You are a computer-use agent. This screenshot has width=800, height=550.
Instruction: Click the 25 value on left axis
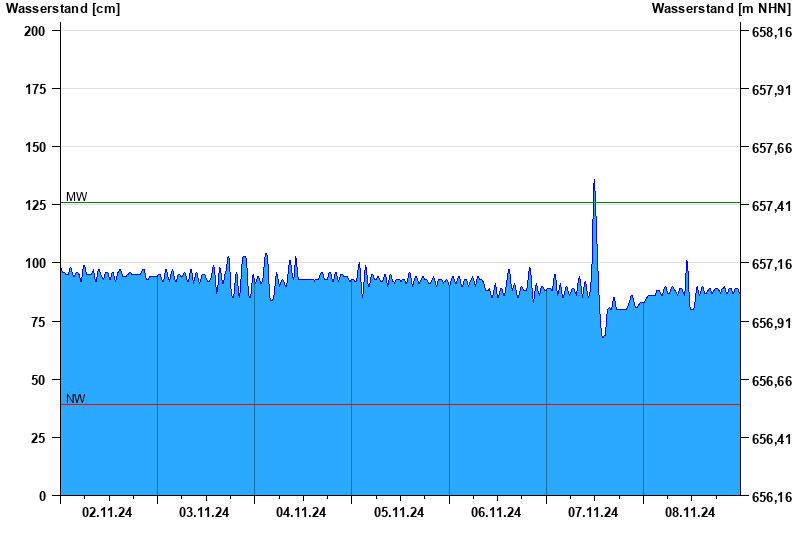[x=38, y=438]
